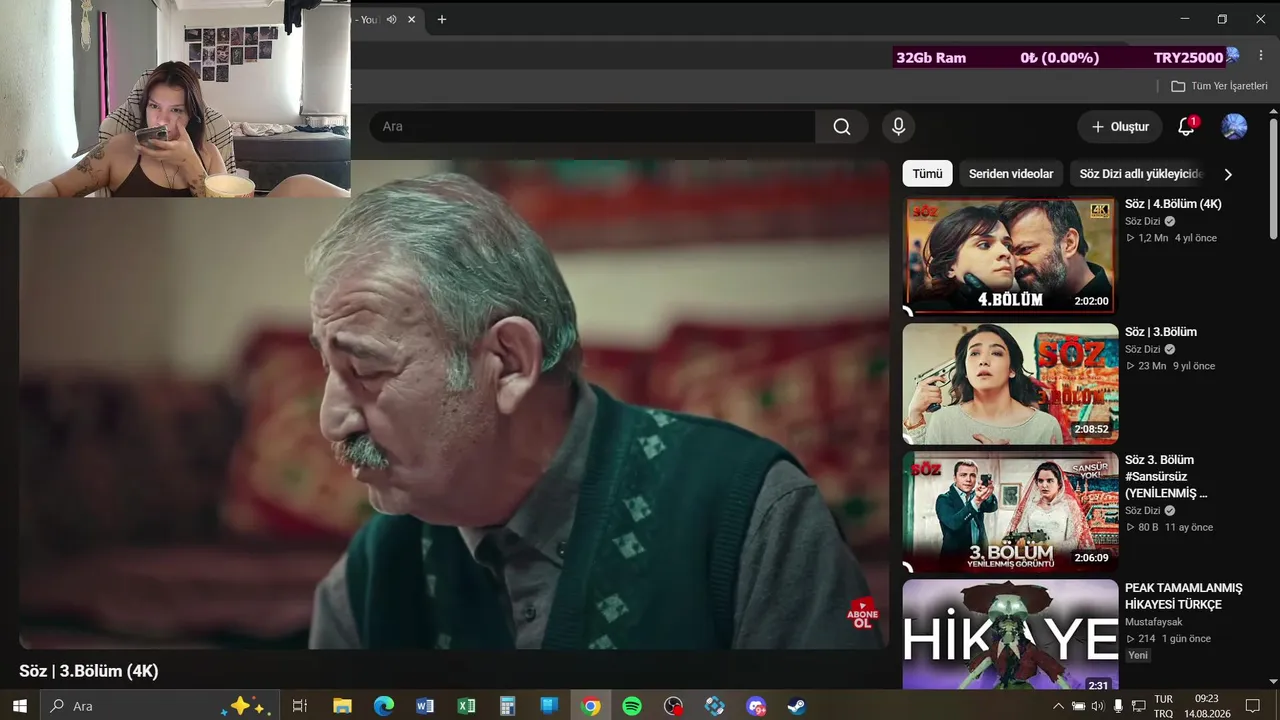Open the HİKAYE Peak video thumbnail
This screenshot has width=1280, height=720.
(x=1010, y=635)
